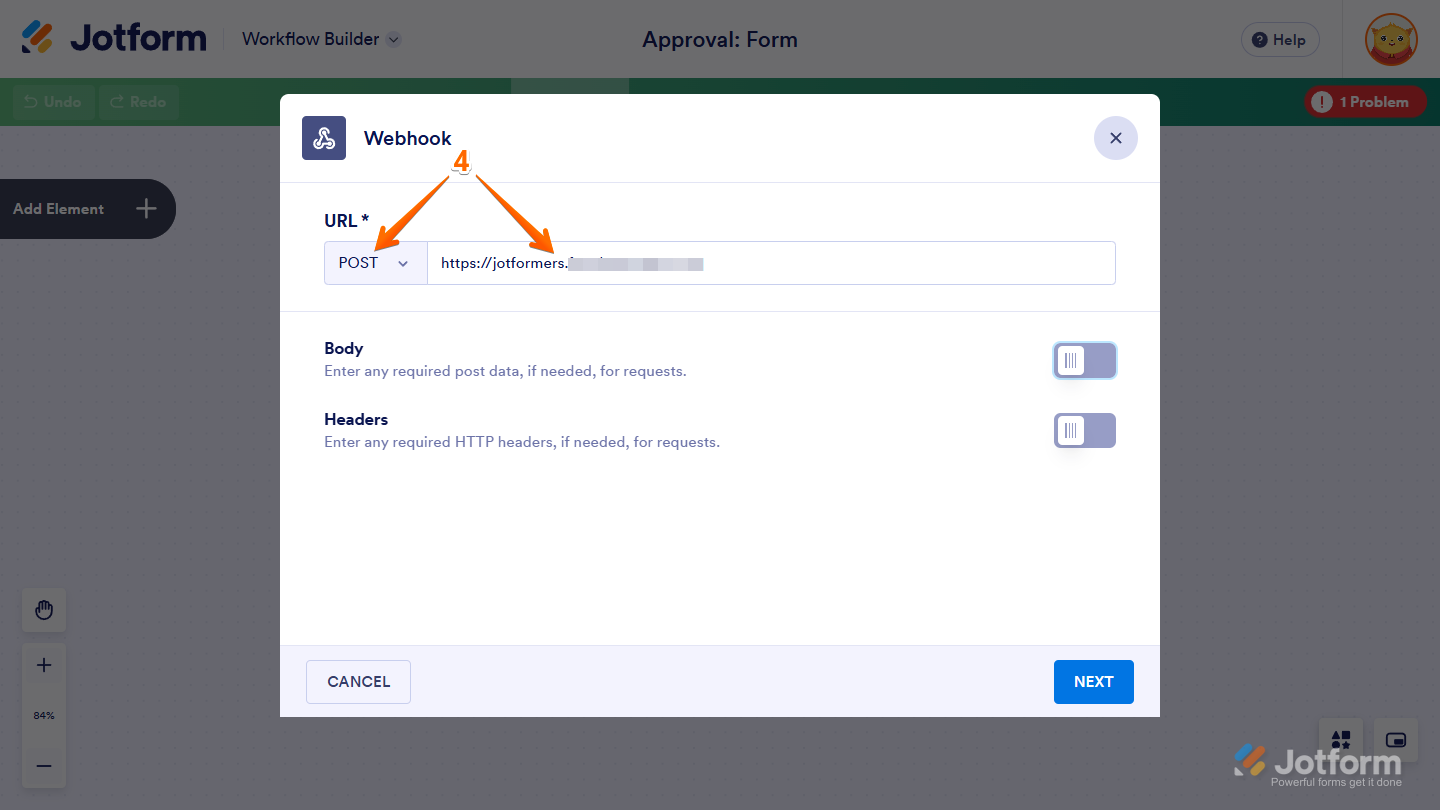Click inside the webhook URL field
This screenshot has height=810, width=1440.
tap(770, 262)
